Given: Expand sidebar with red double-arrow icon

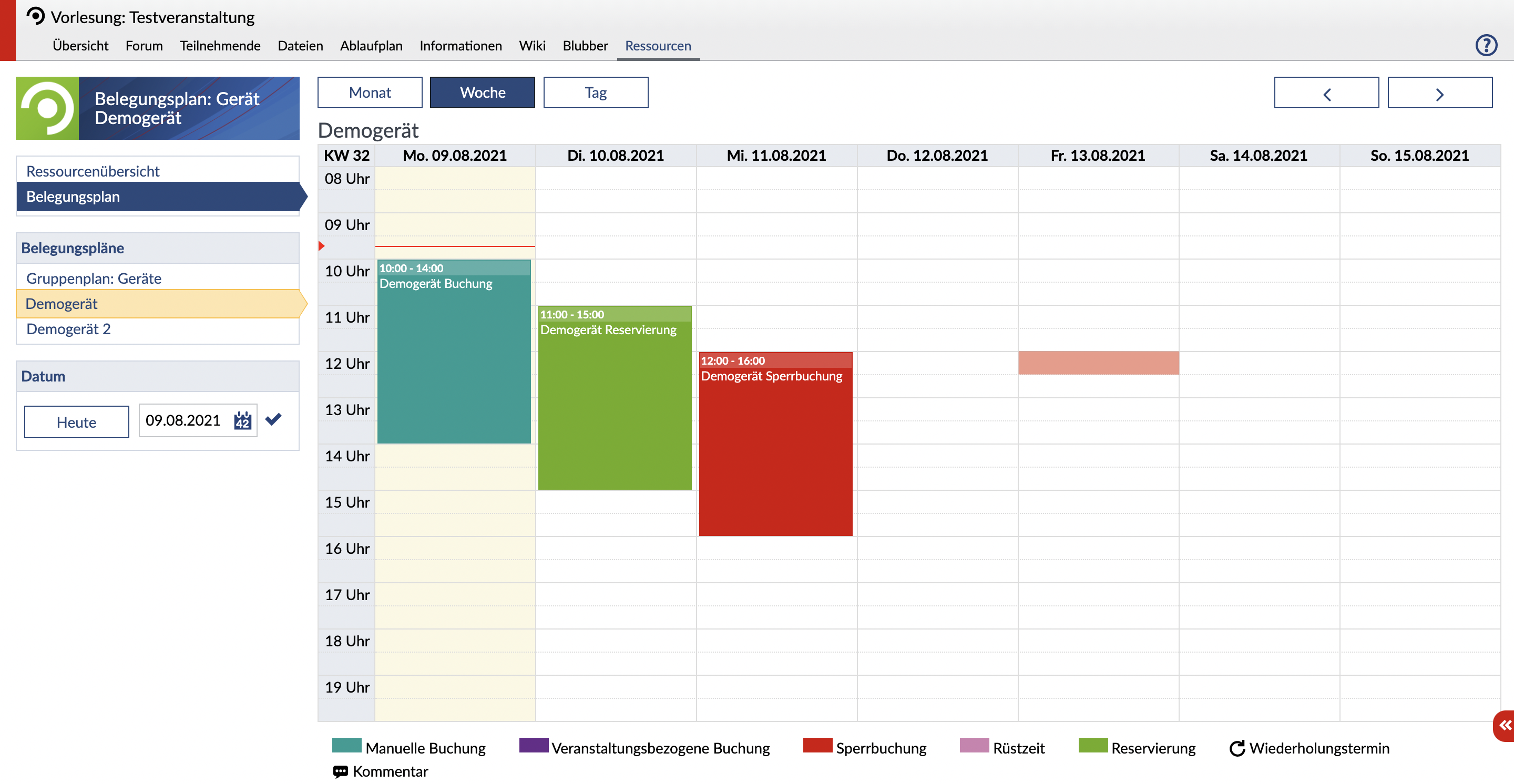Looking at the screenshot, I should pyautogui.click(x=1504, y=725).
